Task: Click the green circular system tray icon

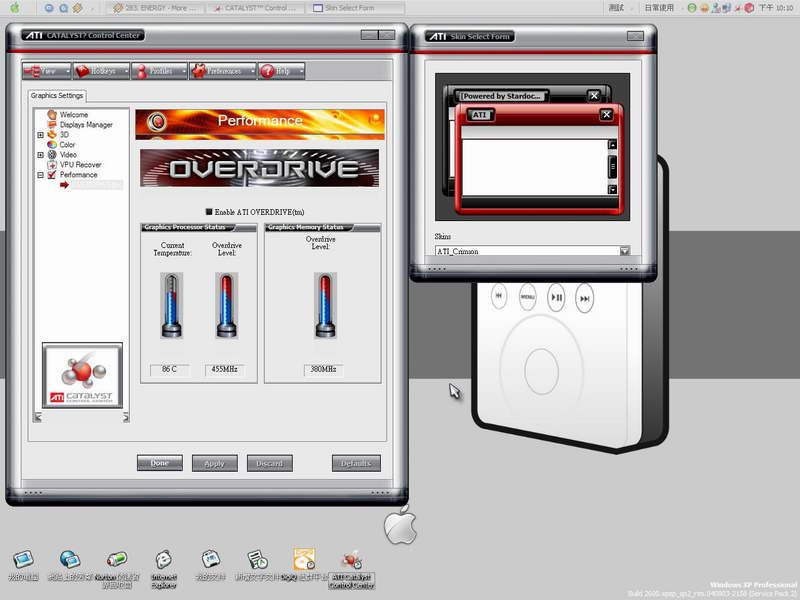Action: click(692, 8)
